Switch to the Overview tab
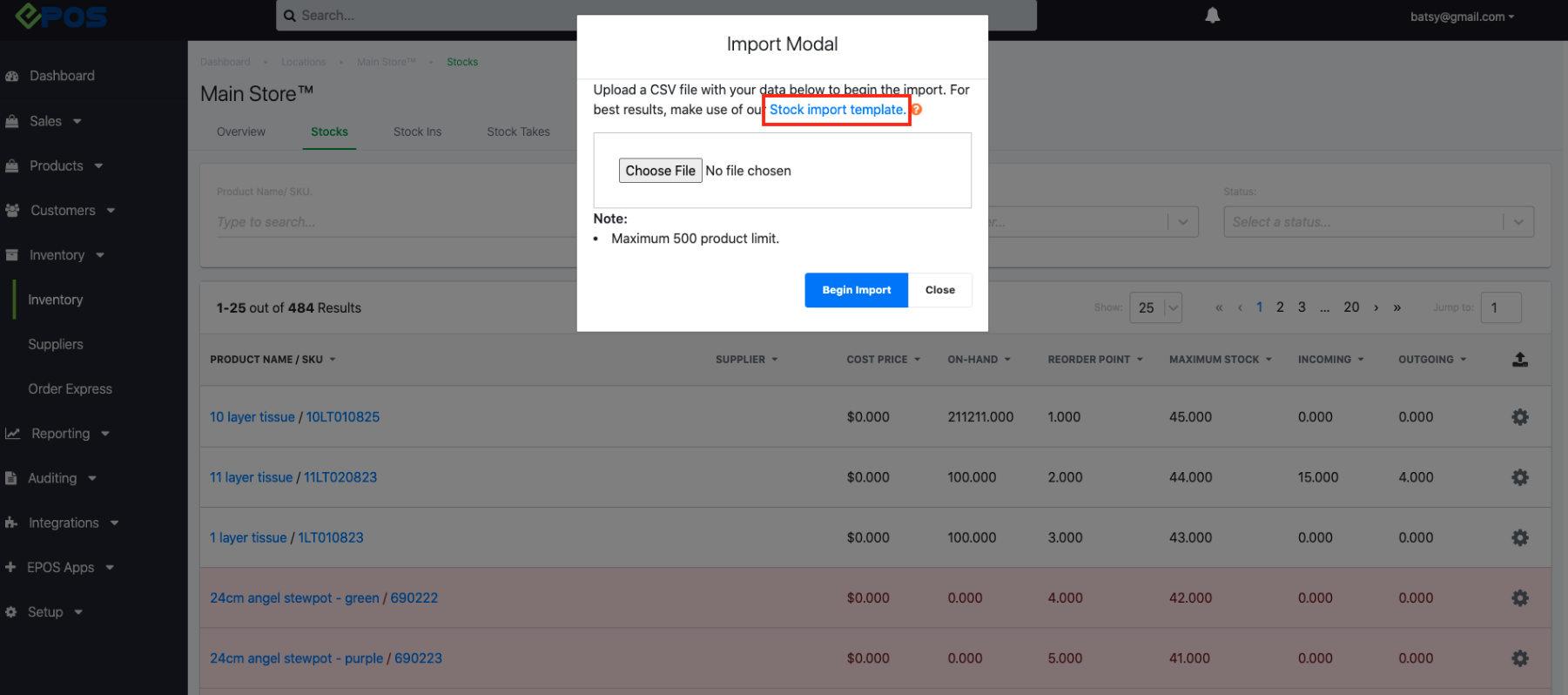This screenshot has height=695, width=1568. click(x=241, y=132)
